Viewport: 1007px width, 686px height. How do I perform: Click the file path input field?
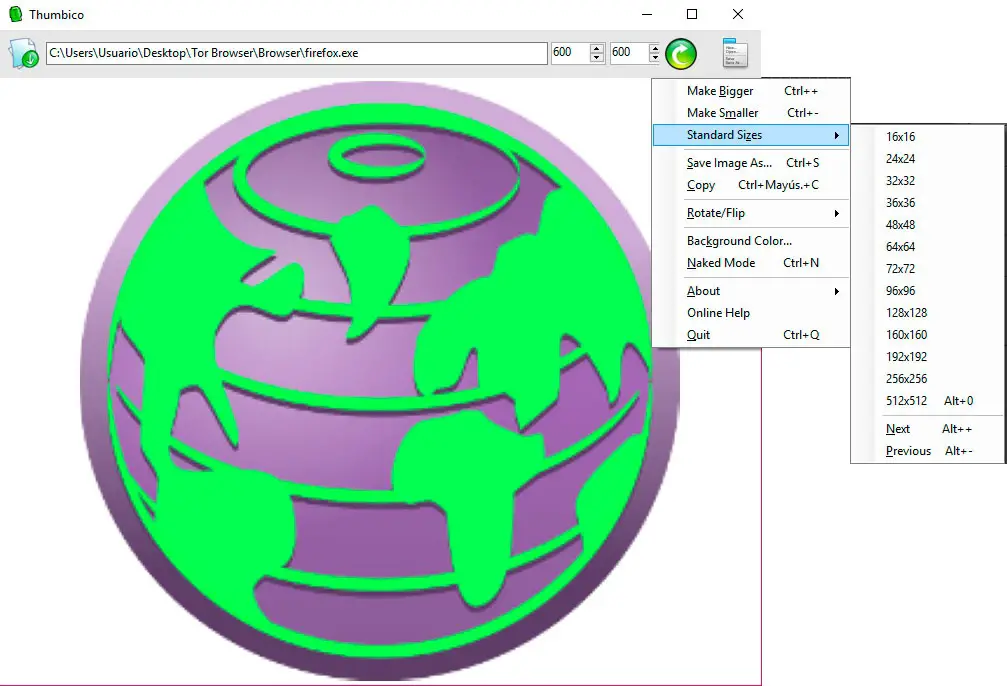click(x=297, y=53)
